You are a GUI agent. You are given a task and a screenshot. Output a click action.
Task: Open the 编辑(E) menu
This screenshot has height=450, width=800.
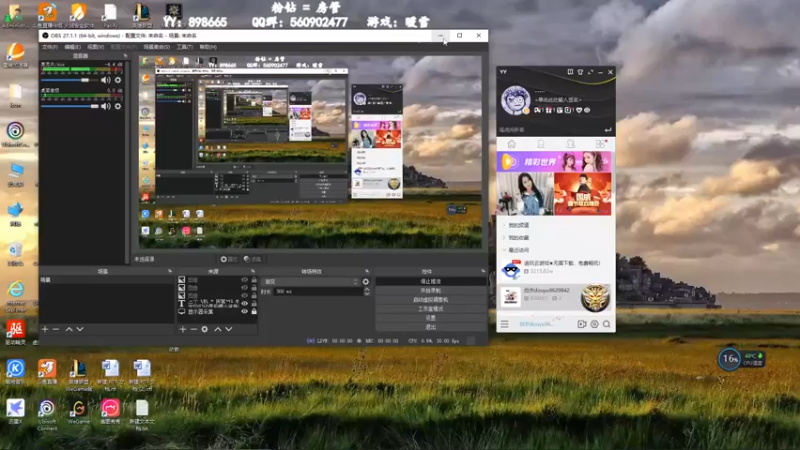point(72,47)
